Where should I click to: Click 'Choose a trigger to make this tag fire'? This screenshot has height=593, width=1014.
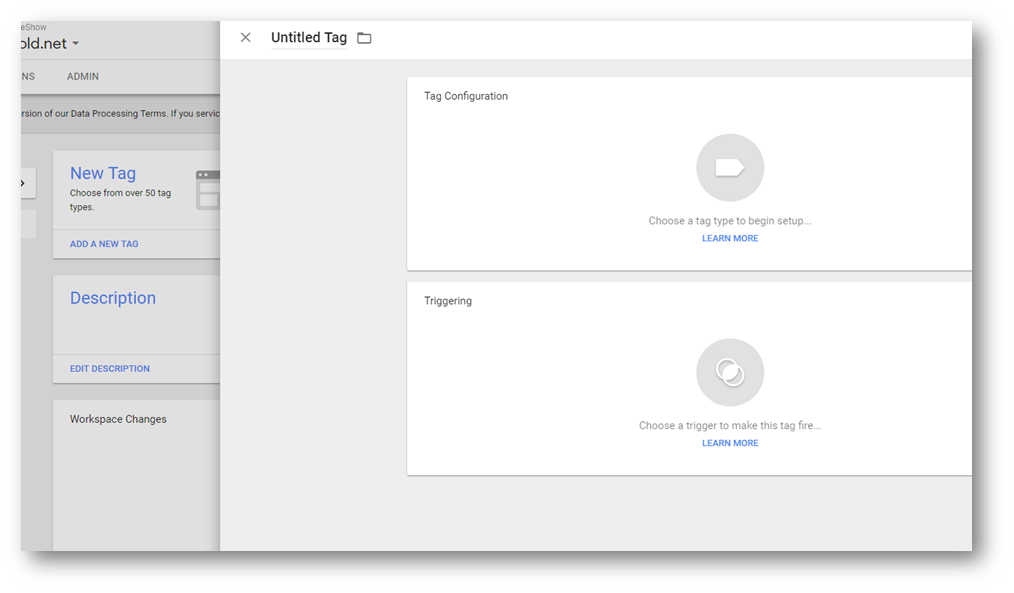click(x=730, y=426)
